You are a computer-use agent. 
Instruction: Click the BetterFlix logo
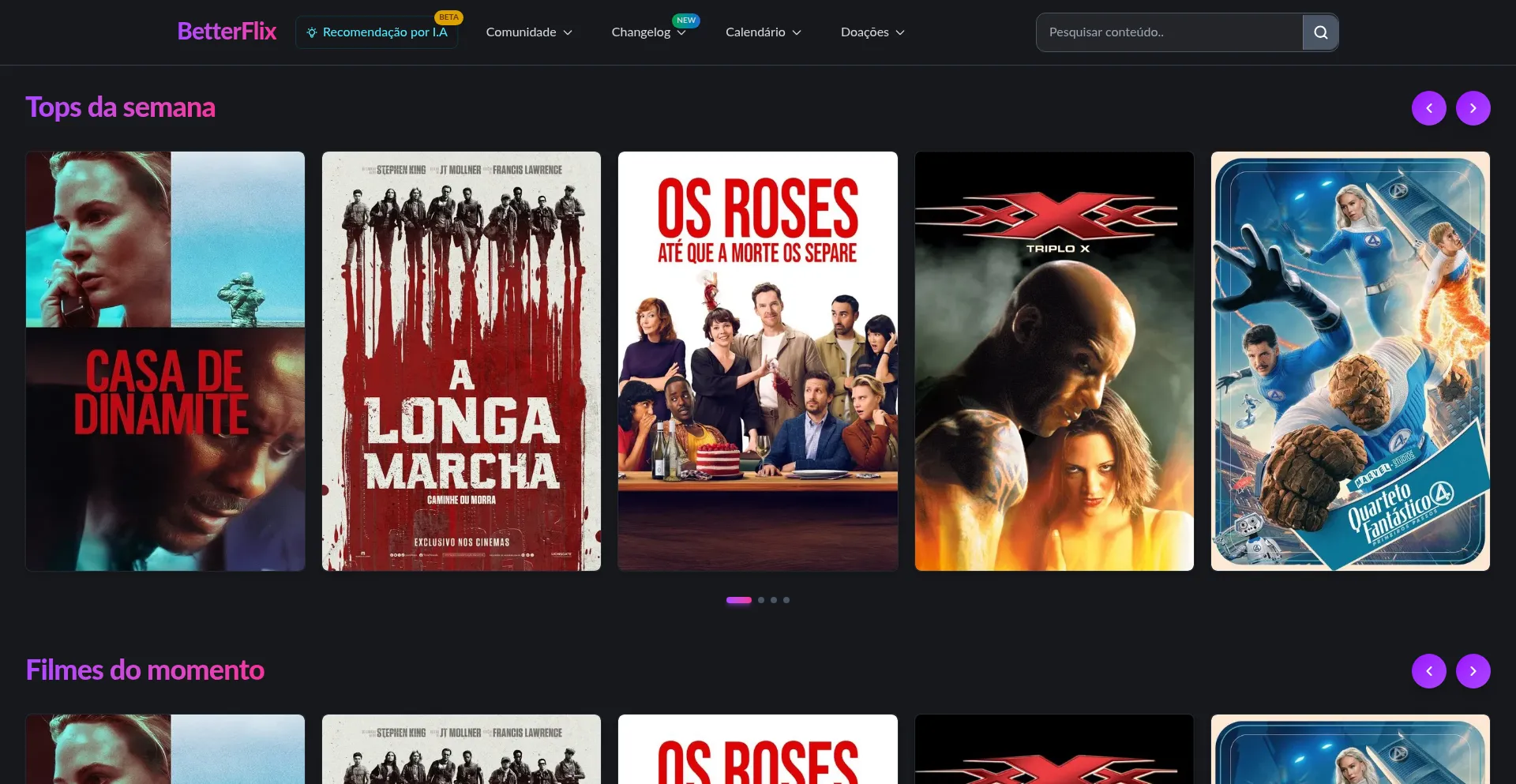pos(227,32)
